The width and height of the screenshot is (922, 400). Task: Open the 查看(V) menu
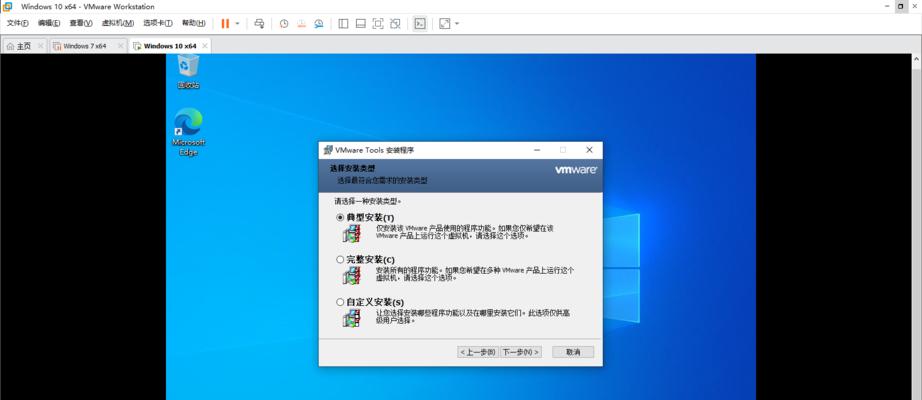[x=81, y=24]
